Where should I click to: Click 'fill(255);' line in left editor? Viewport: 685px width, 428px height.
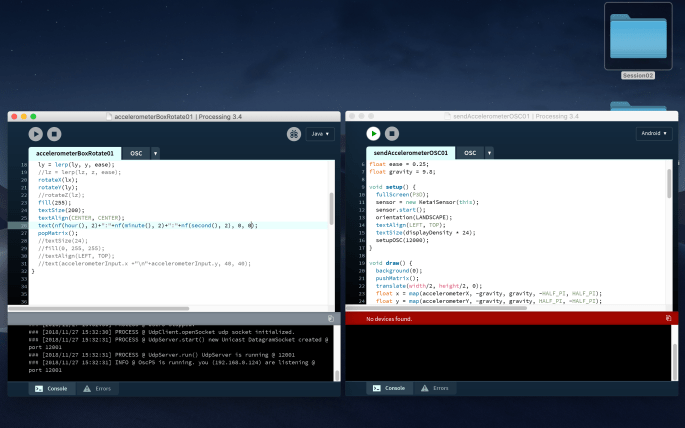click(54, 203)
